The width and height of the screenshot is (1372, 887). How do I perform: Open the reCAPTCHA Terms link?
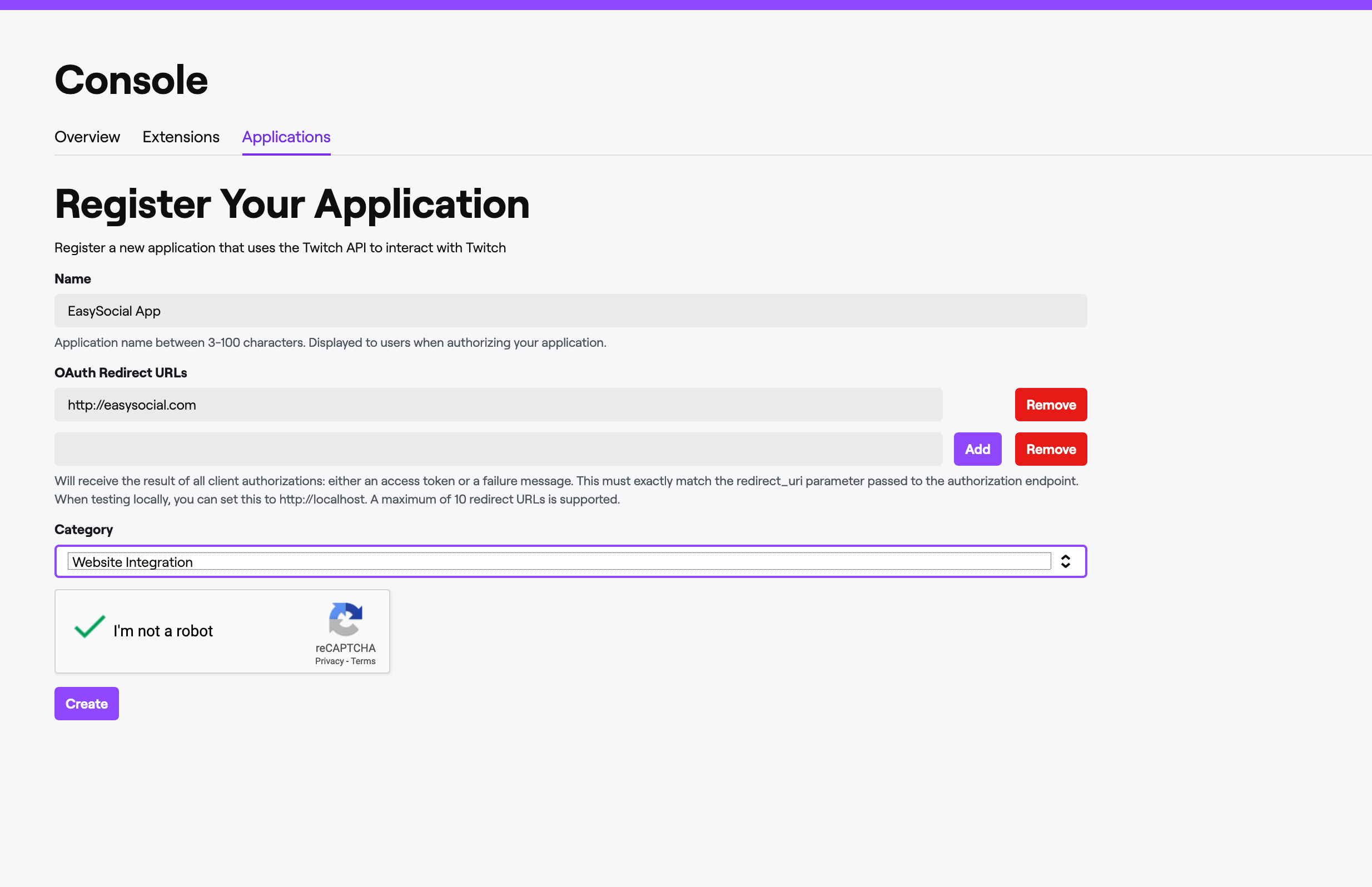click(x=363, y=661)
